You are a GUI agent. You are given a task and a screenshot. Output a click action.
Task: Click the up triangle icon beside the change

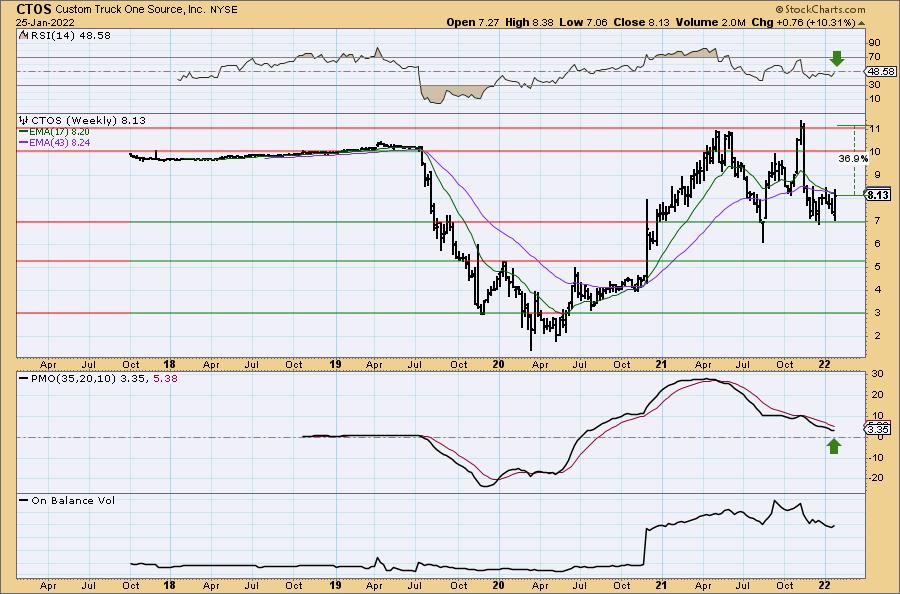(x=861, y=23)
